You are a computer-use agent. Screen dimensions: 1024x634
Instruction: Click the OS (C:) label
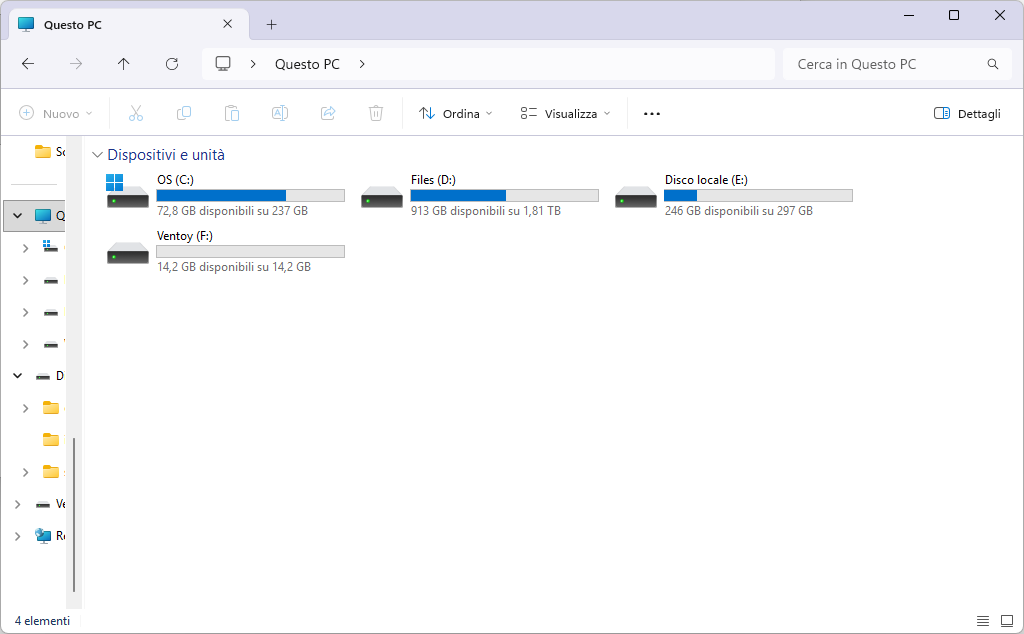coord(175,180)
